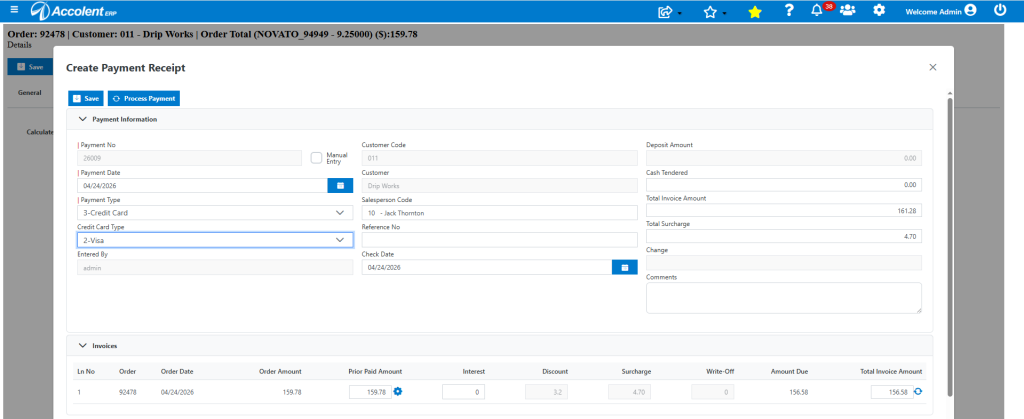Viewport: 1024px width, 419px height.
Task: Open the share shortcut icon menu
Action: click(x=669, y=11)
